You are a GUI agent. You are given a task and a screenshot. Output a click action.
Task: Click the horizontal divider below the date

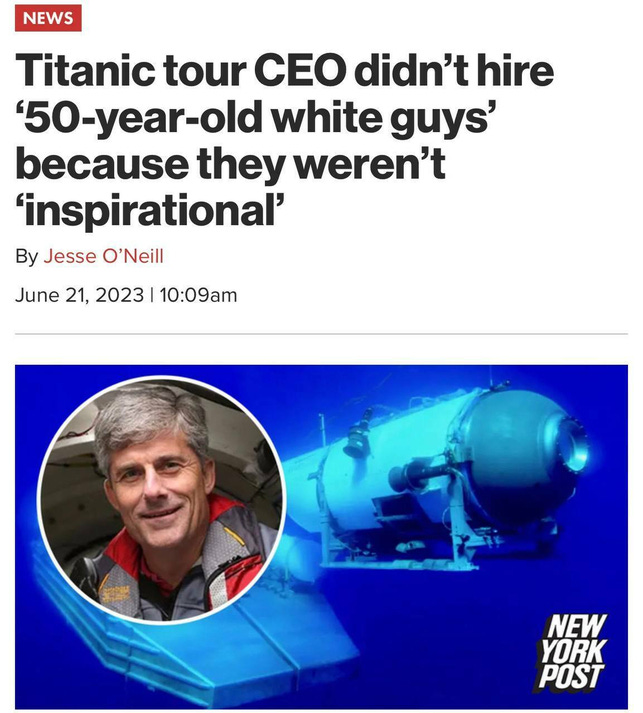tap(322, 334)
